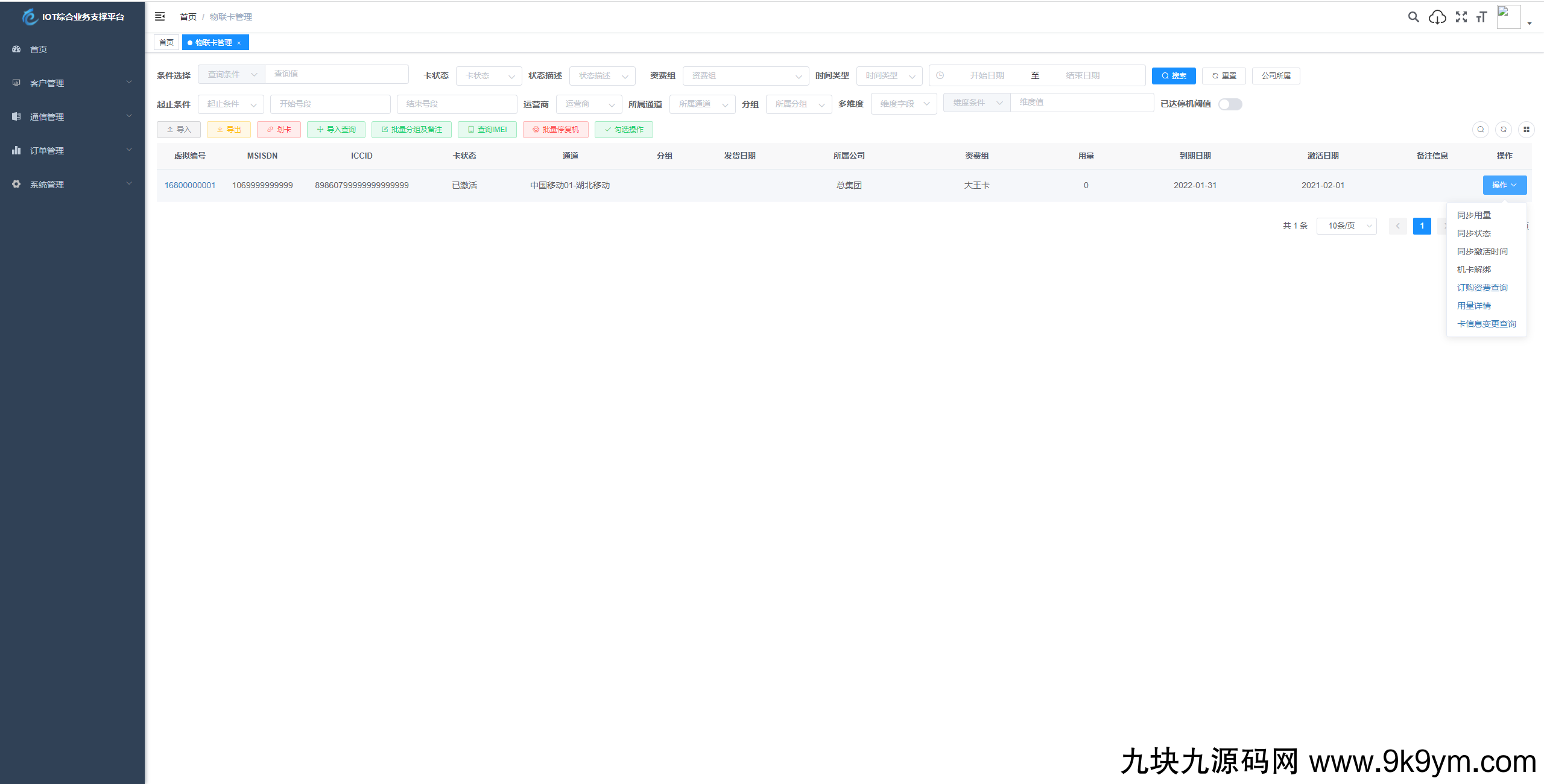Image resolution: width=1544 pixels, height=784 pixels.
Task: Click the cloud download icon
Action: 1437,17
